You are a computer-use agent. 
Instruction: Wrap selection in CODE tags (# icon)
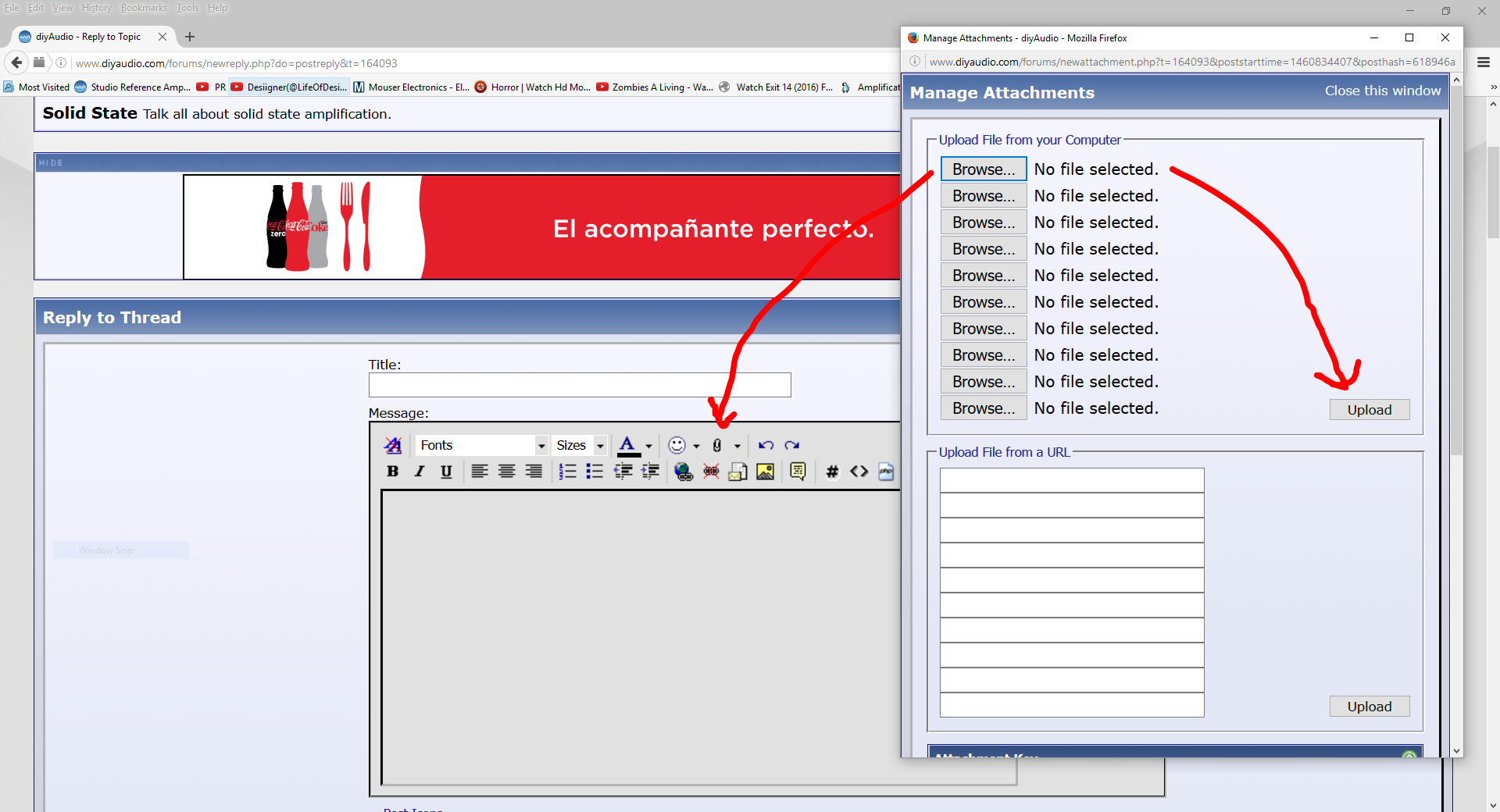(x=832, y=471)
